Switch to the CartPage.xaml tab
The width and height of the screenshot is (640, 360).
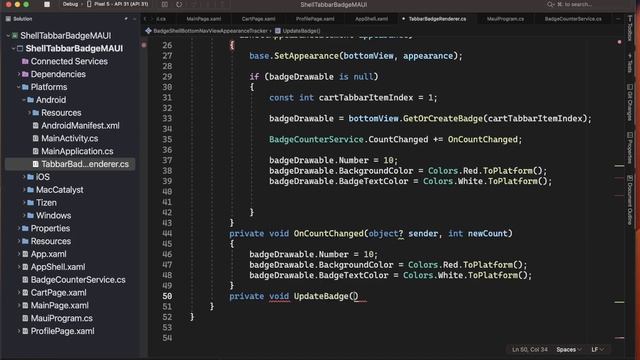click(x=258, y=19)
